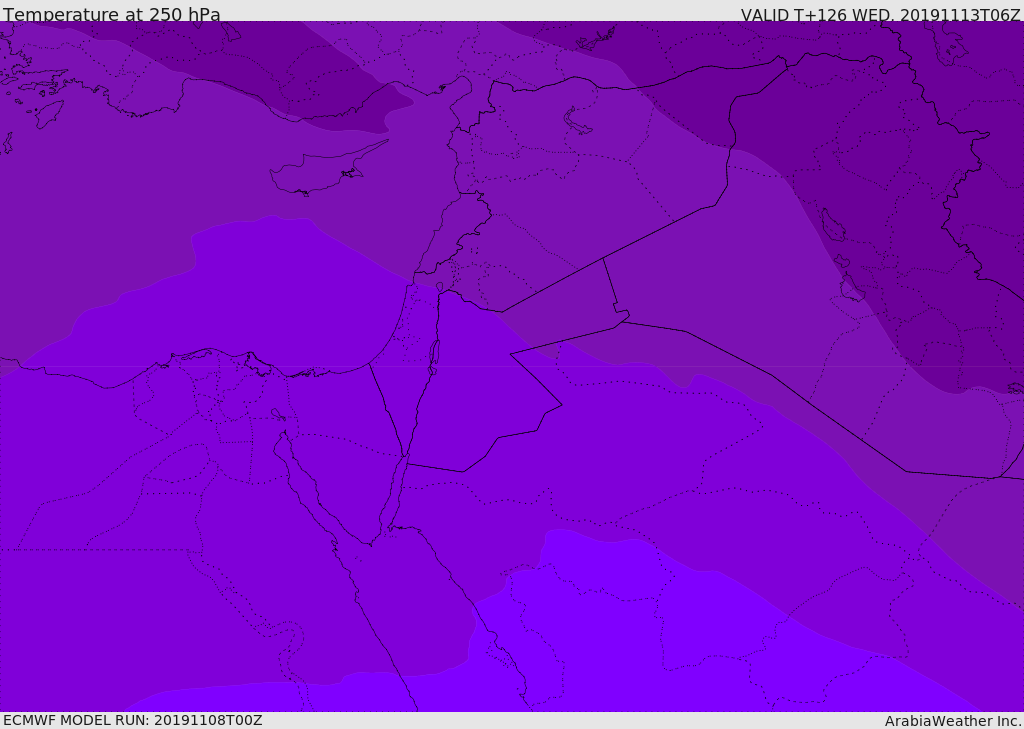
Task: Click the Dead Sea outline
Action: pyautogui.click(x=434, y=353)
